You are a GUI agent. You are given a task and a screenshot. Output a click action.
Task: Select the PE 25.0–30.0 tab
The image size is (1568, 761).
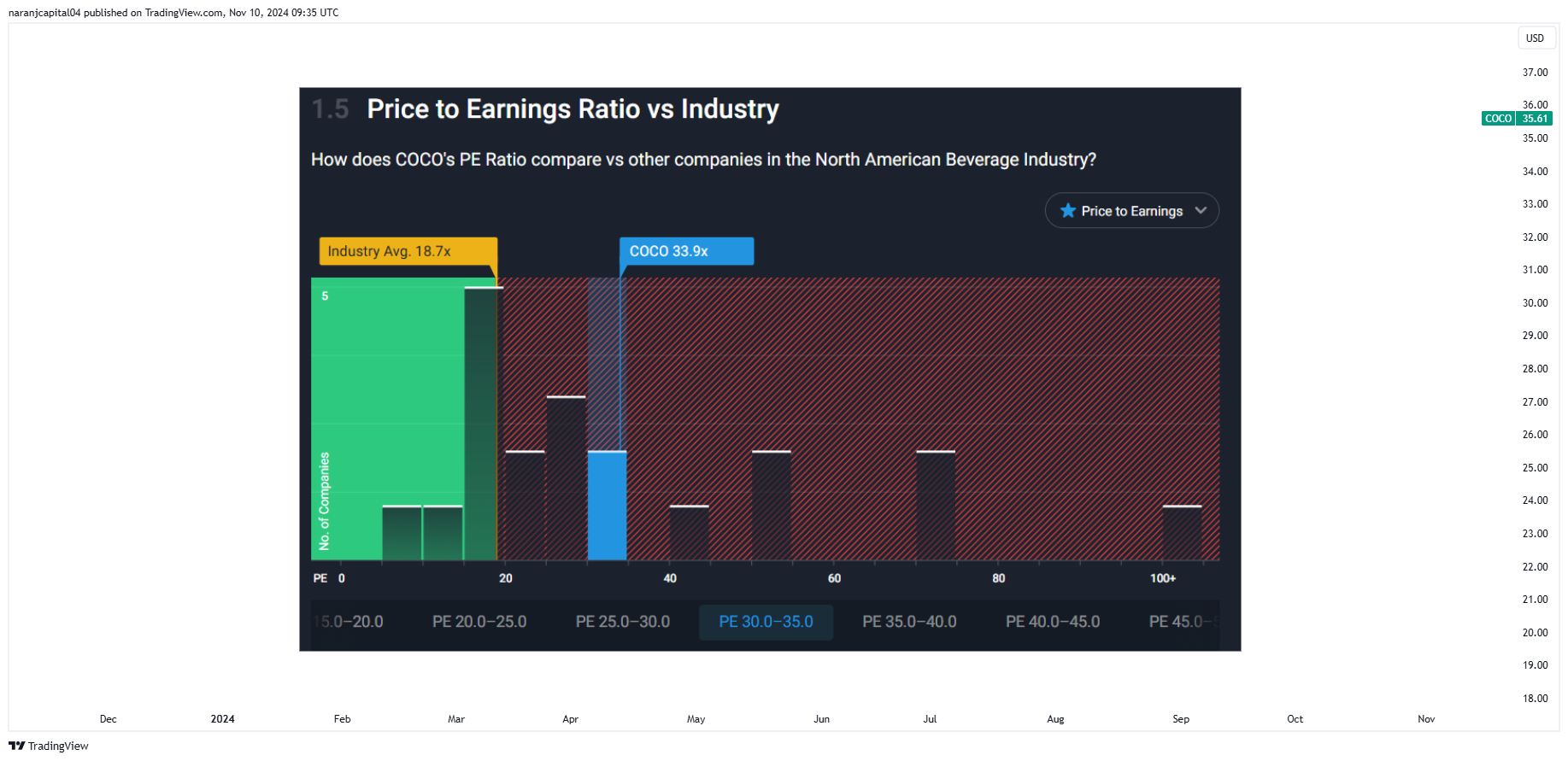623,622
